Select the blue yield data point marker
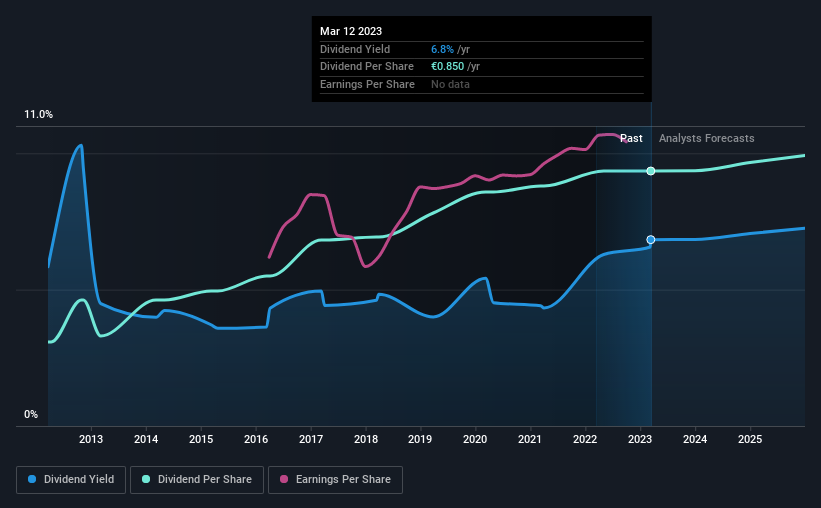 click(651, 240)
